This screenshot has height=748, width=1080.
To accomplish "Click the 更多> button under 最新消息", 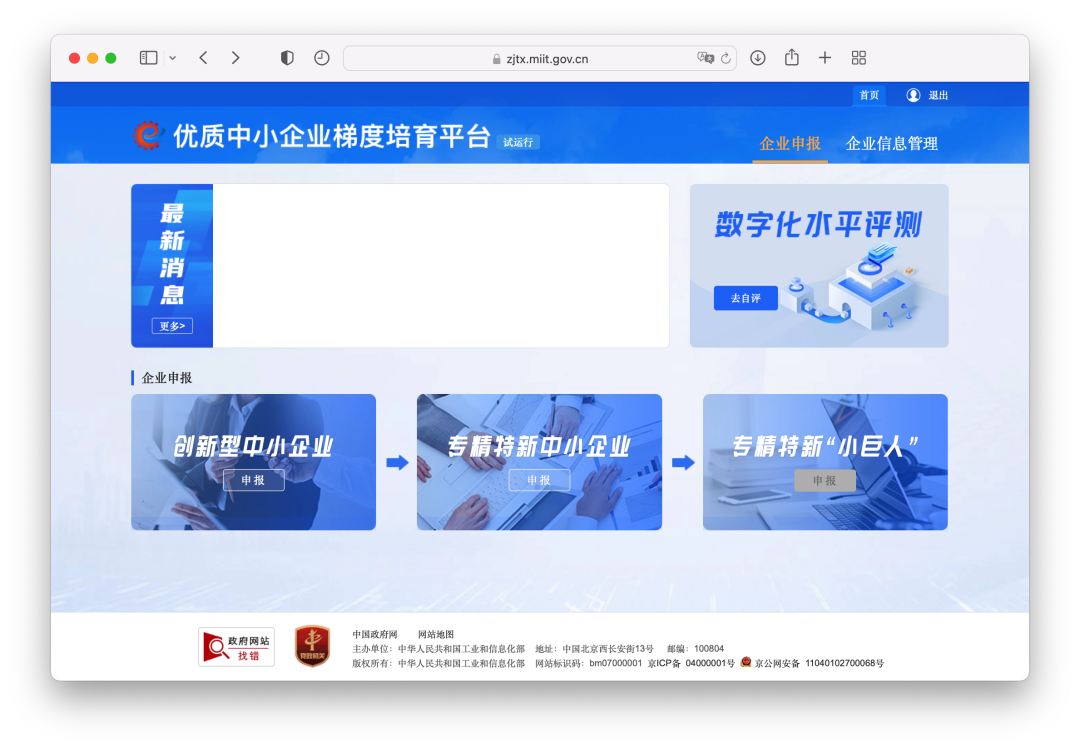I will pos(172,326).
